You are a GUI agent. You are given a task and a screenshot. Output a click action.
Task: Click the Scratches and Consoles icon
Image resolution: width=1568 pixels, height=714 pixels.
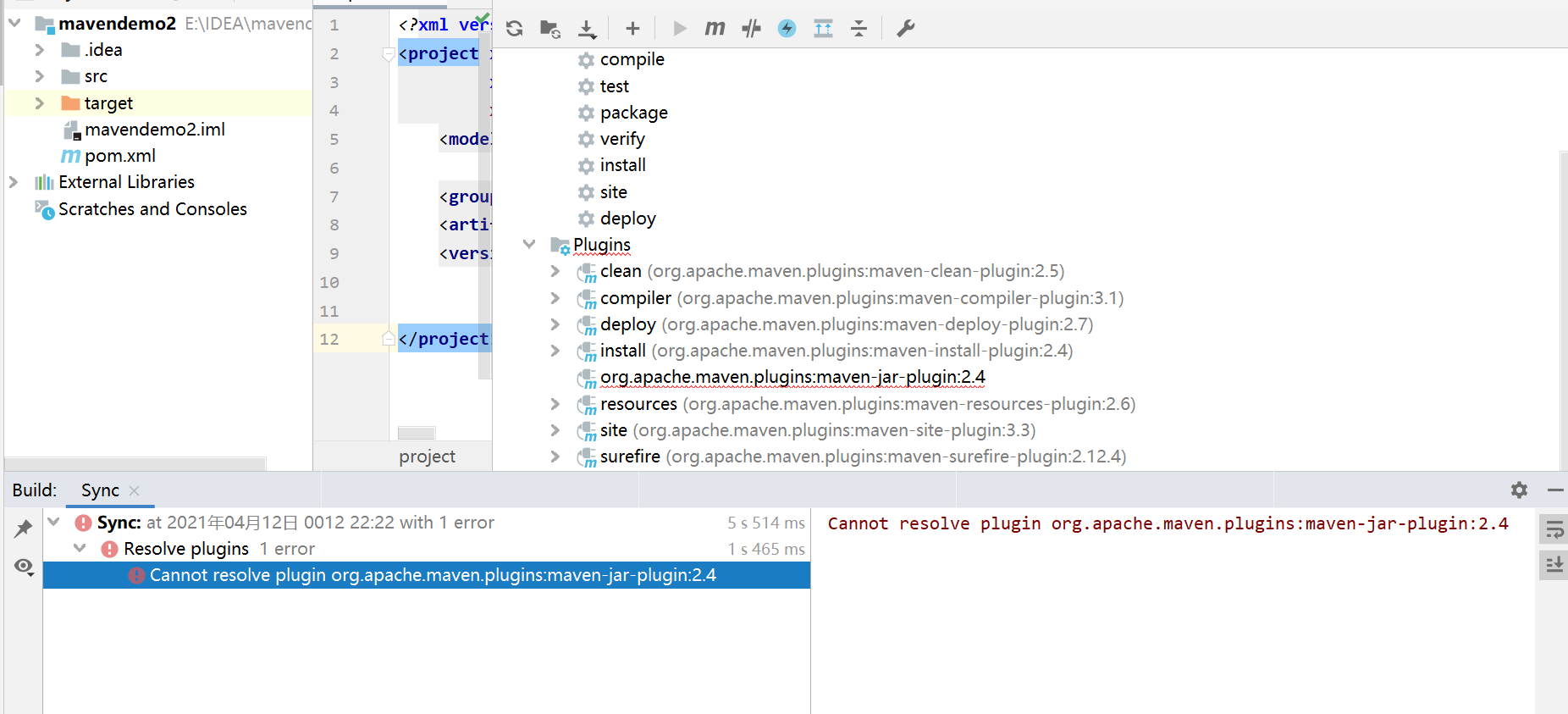pyautogui.click(x=44, y=209)
